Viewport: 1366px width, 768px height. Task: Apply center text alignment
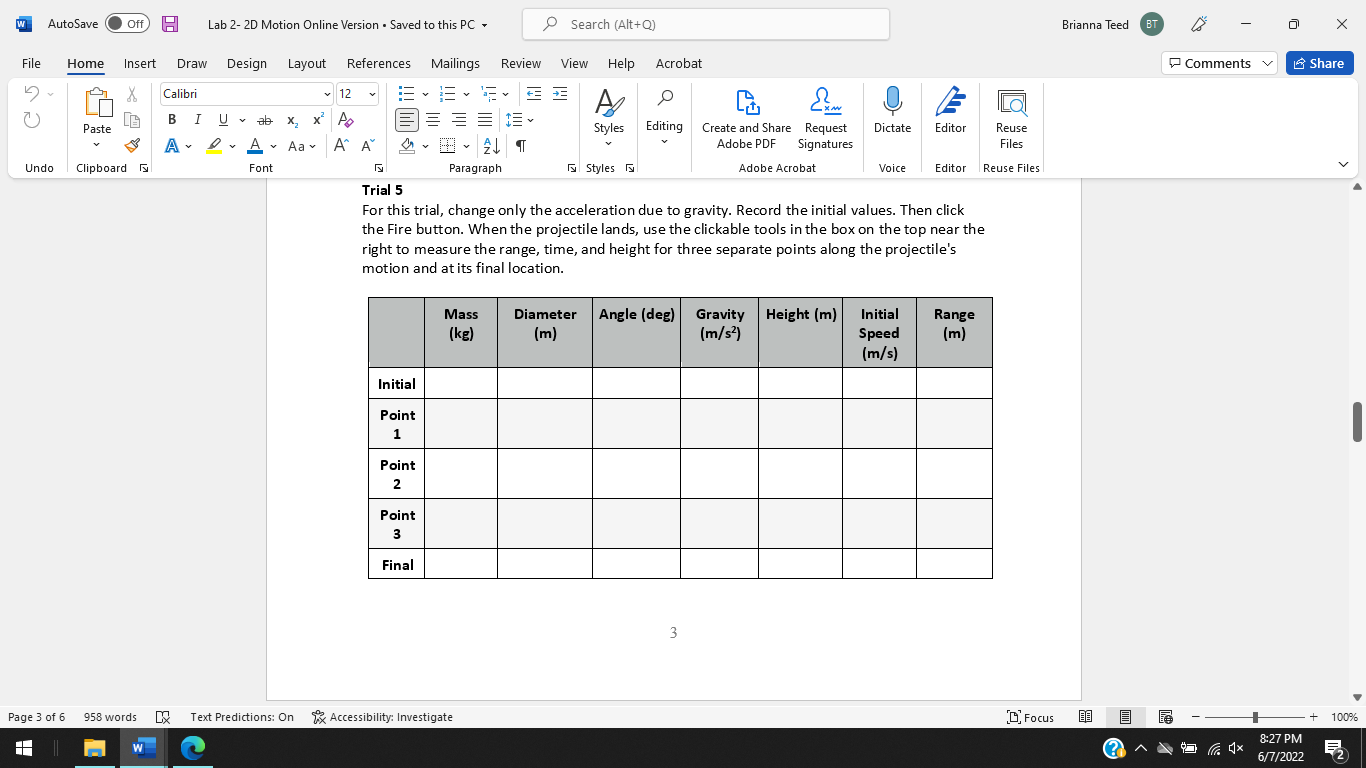point(432,120)
